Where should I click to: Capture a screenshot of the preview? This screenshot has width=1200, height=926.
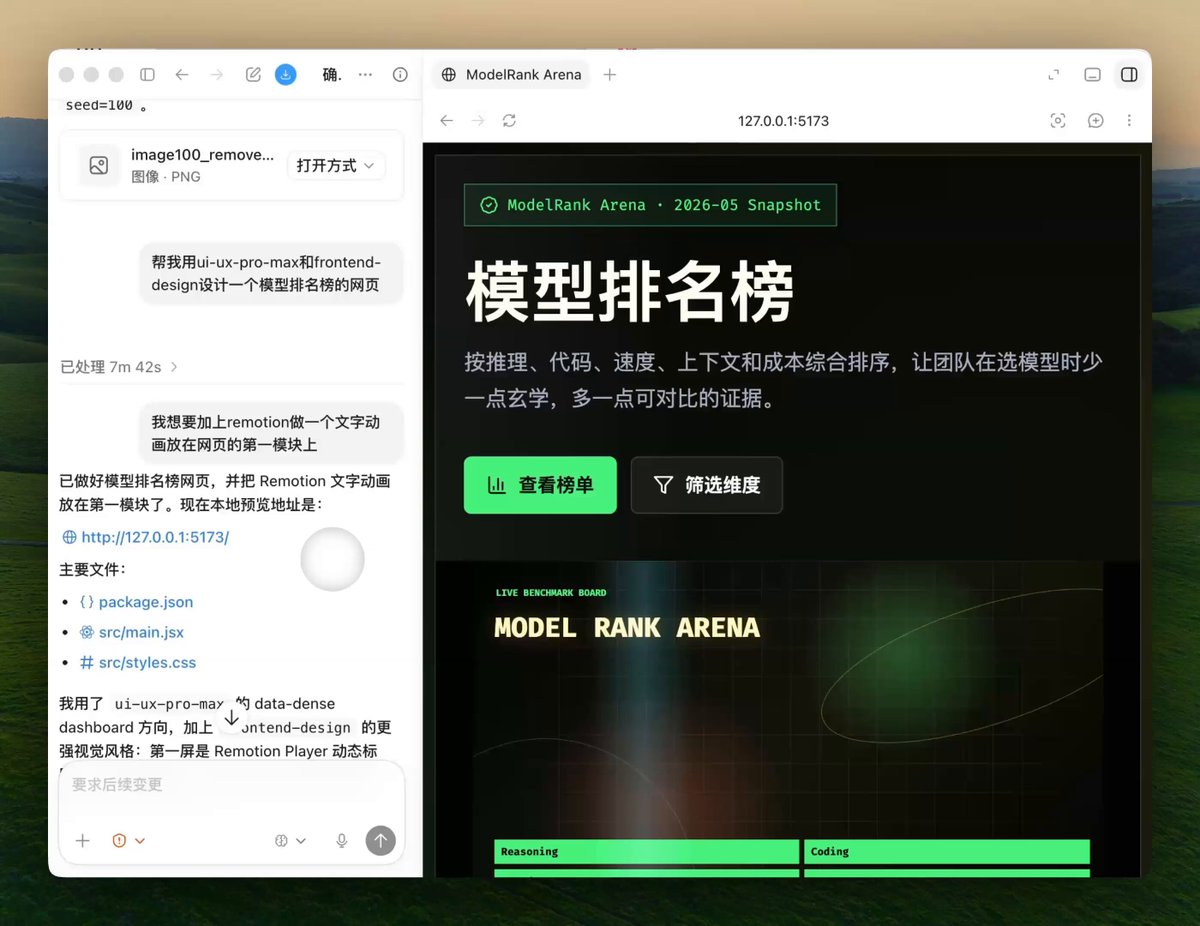1058,121
